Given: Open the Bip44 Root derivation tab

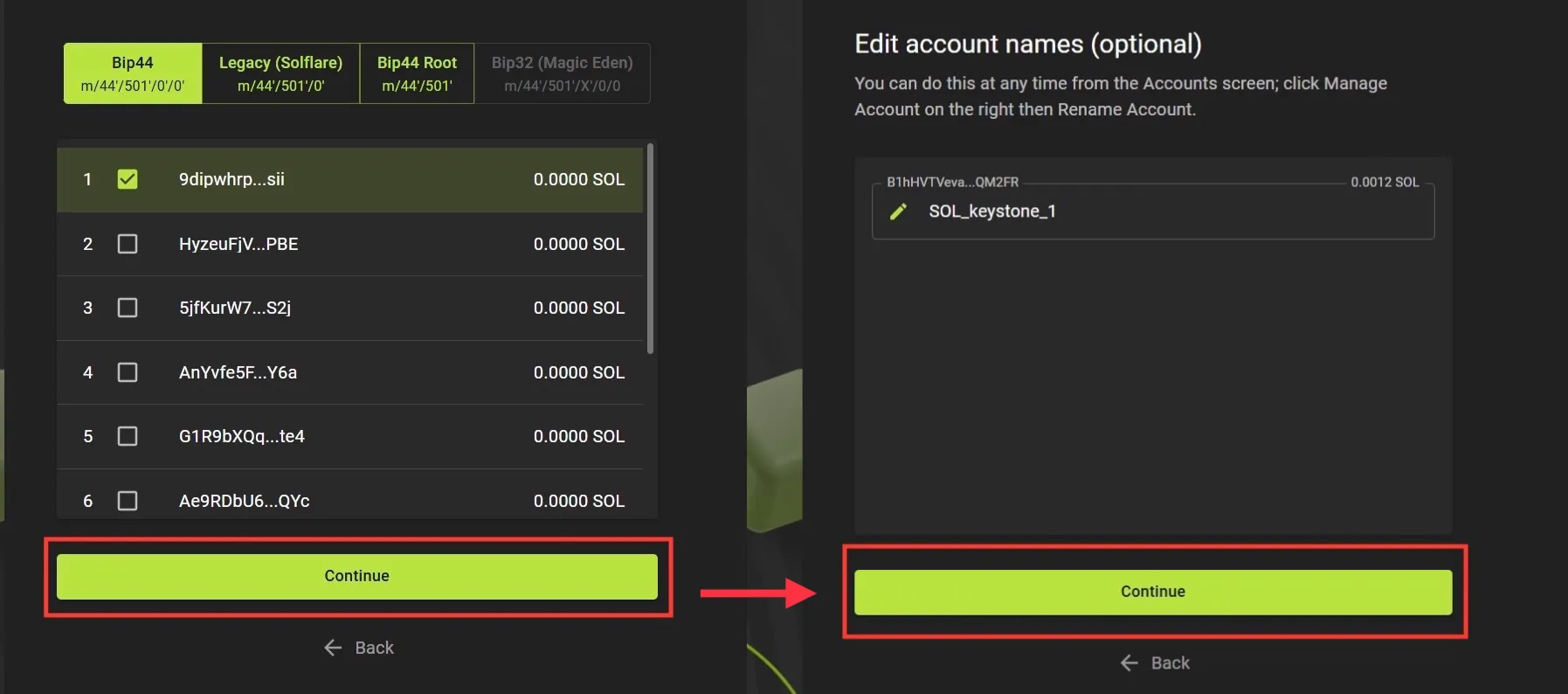Looking at the screenshot, I should [417, 73].
